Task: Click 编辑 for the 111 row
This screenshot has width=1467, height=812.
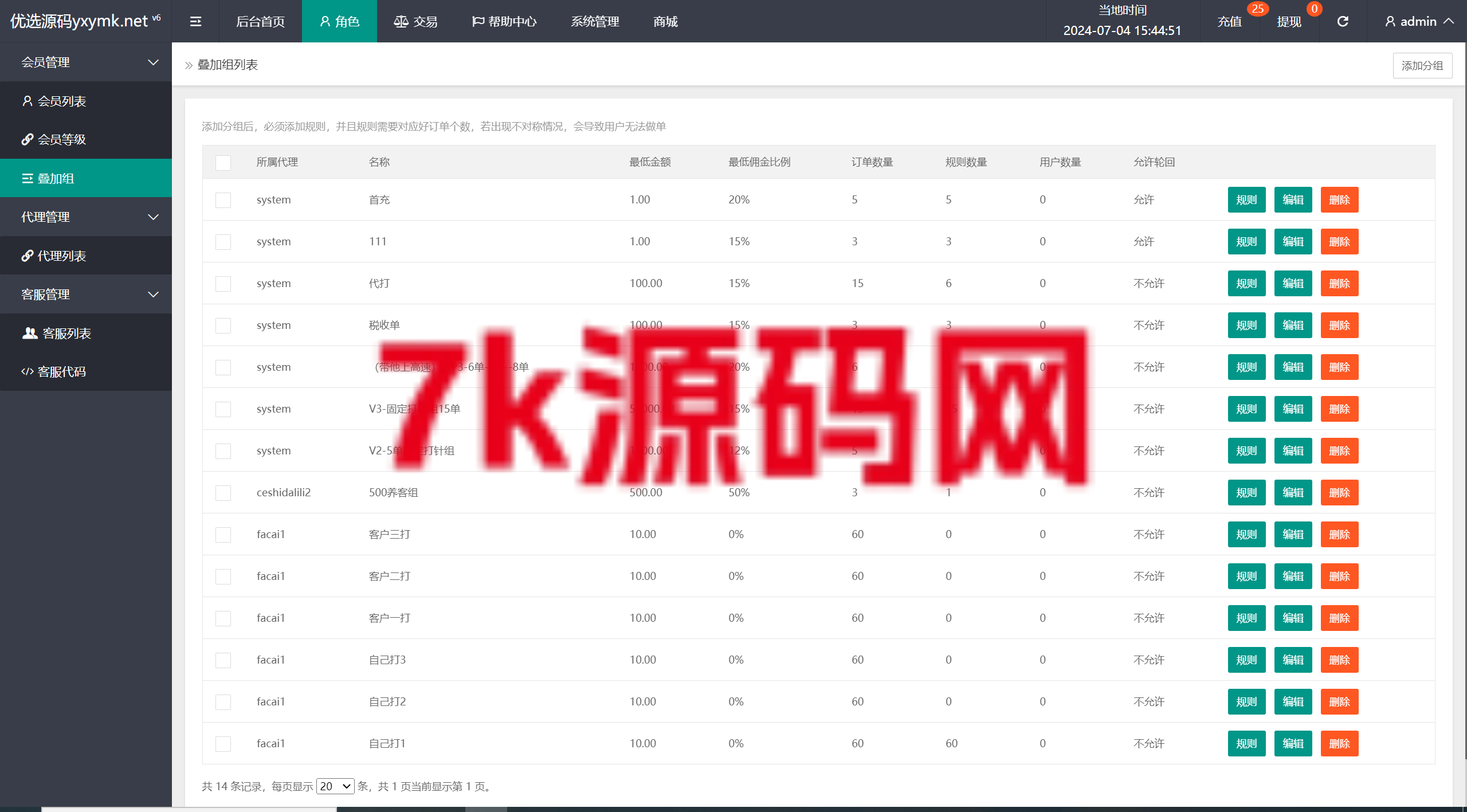Action: pyautogui.click(x=1293, y=242)
